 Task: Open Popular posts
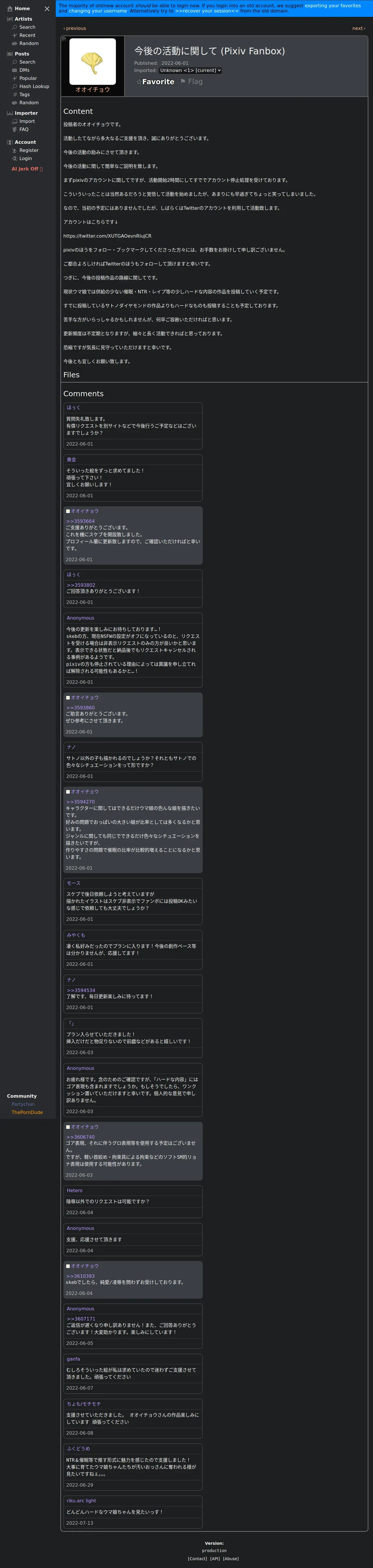pyautogui.click(x=28, y=78)
